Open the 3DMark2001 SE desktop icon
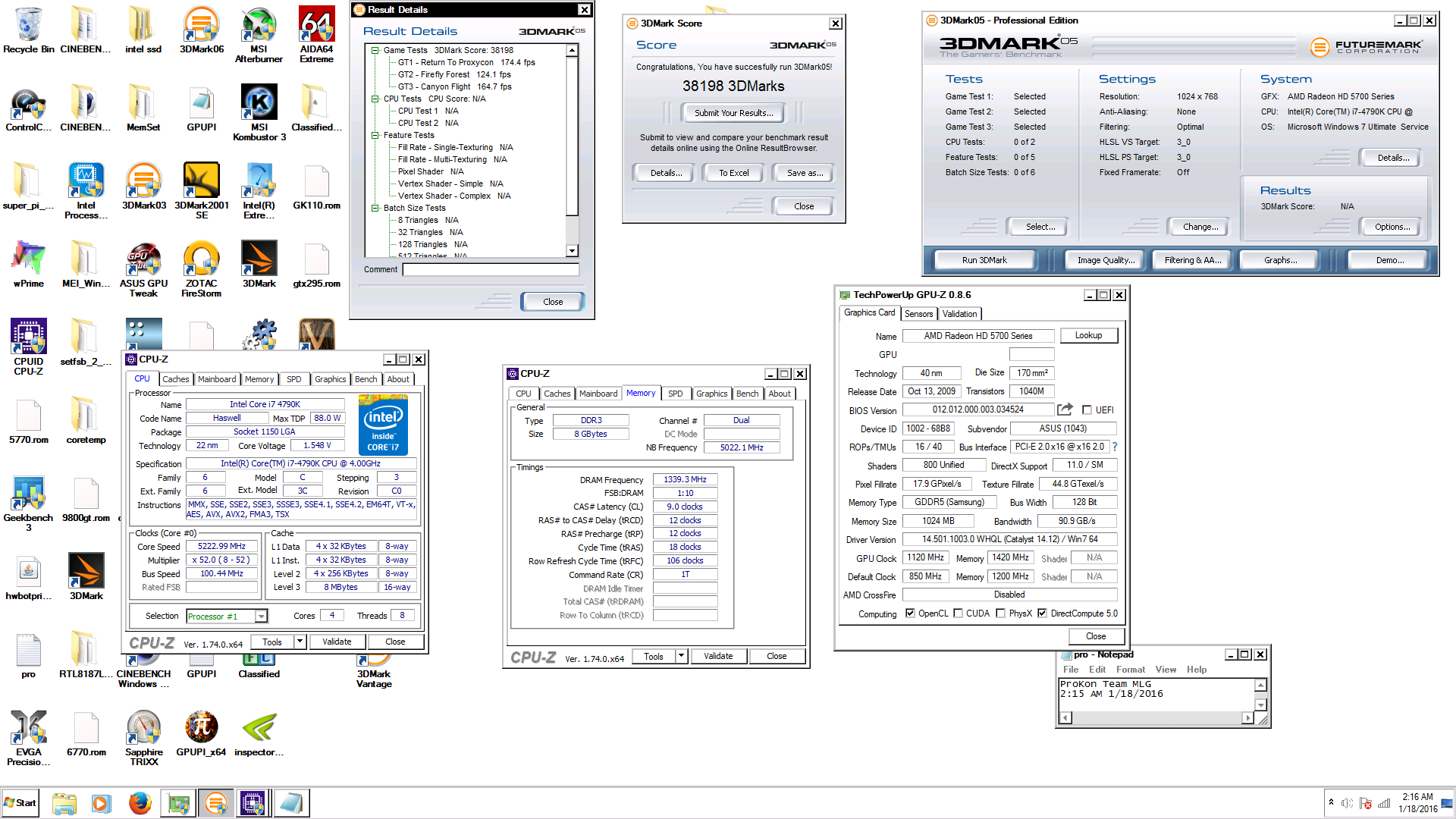 click(201, 191)
